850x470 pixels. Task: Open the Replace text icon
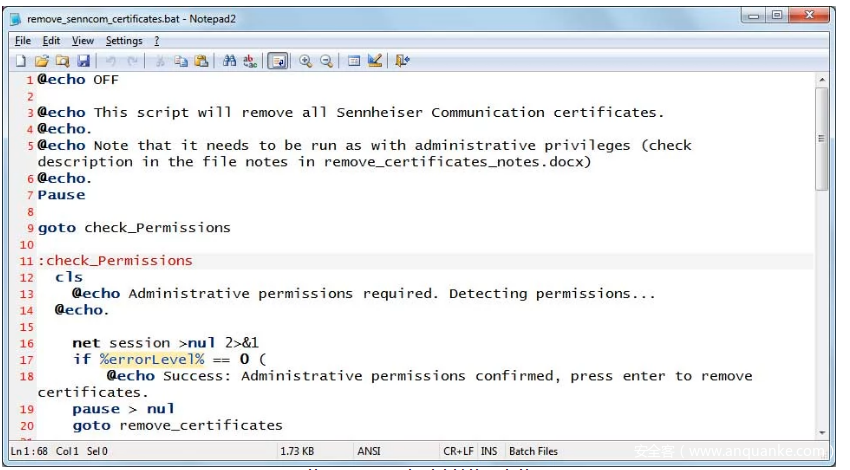[x=250, y=61]
